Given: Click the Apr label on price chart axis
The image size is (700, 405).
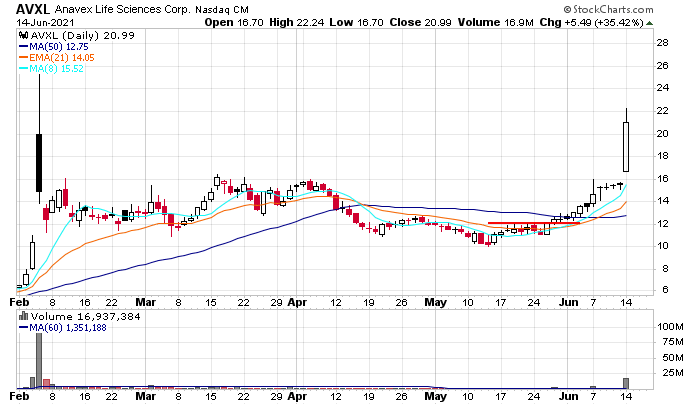Looking at the screenshot, I should (x=297, y=303).
